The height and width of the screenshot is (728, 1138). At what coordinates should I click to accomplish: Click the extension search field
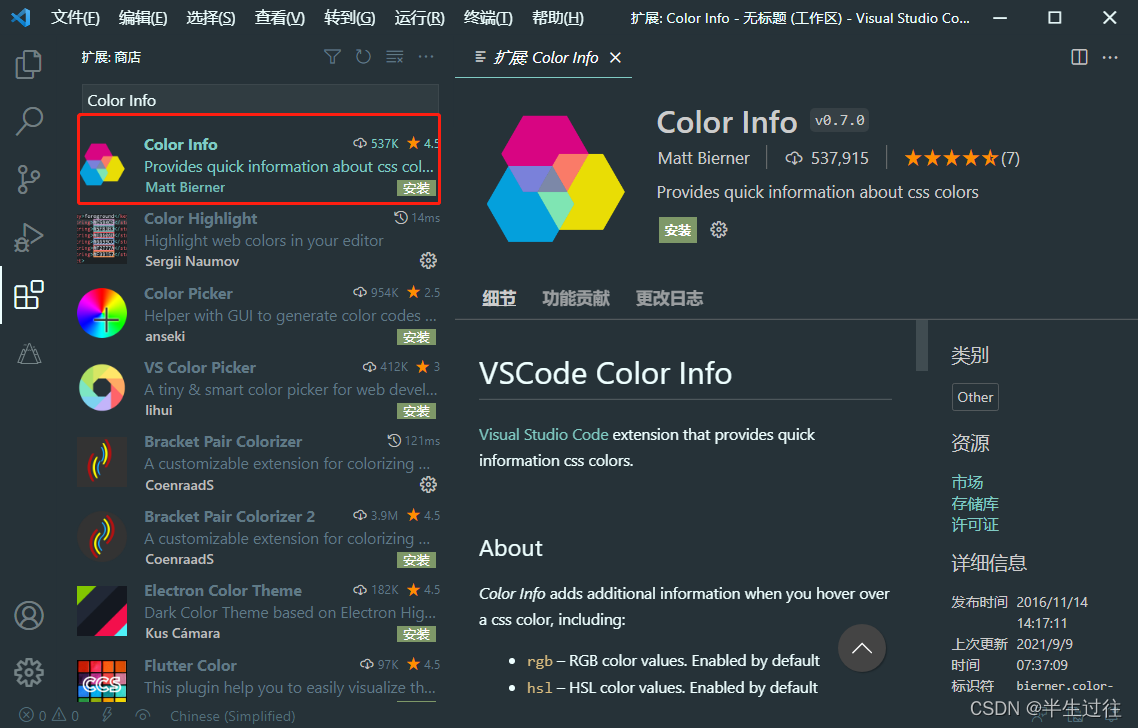260,100
